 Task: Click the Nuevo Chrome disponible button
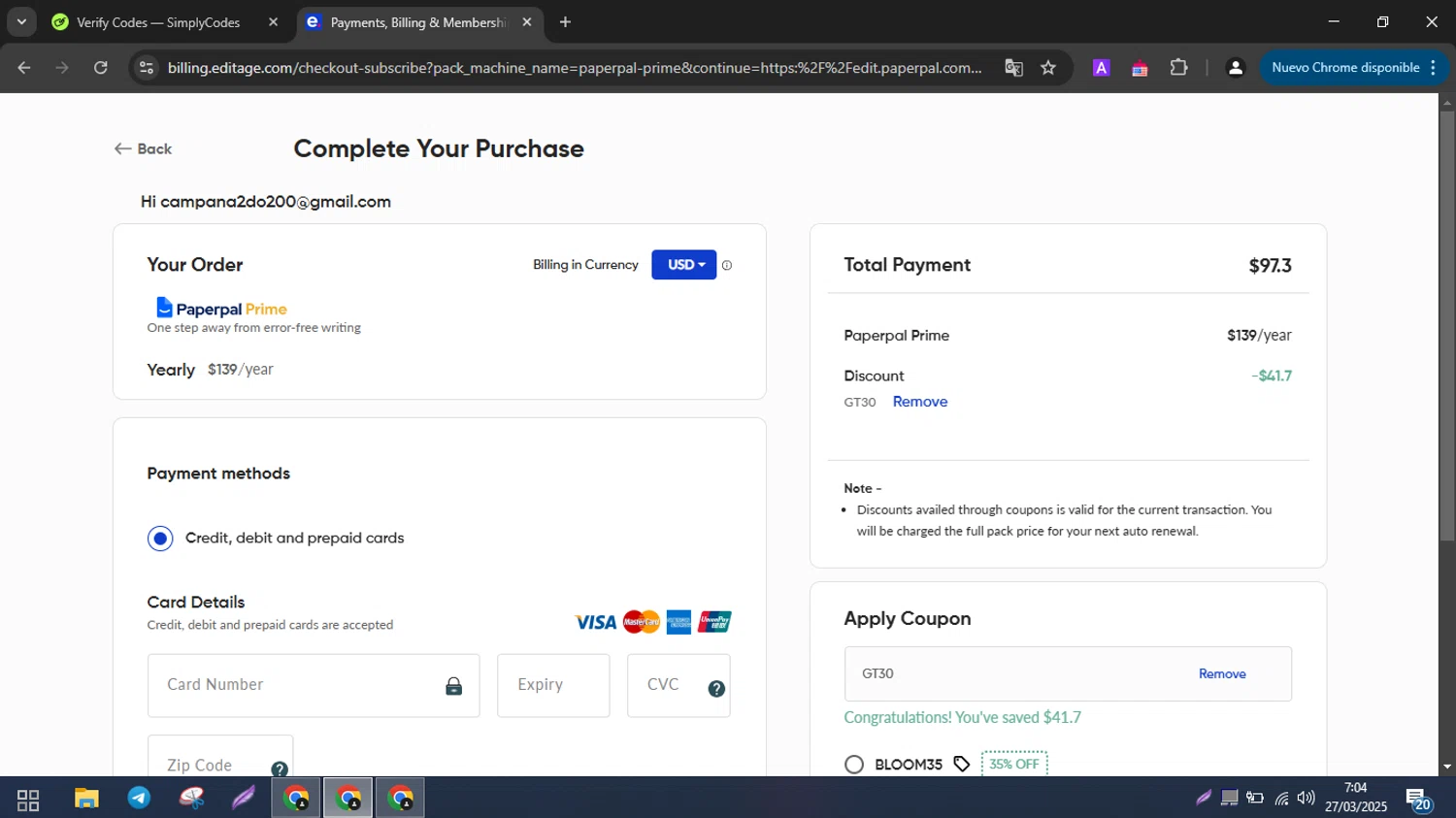tap(1353, 68)
